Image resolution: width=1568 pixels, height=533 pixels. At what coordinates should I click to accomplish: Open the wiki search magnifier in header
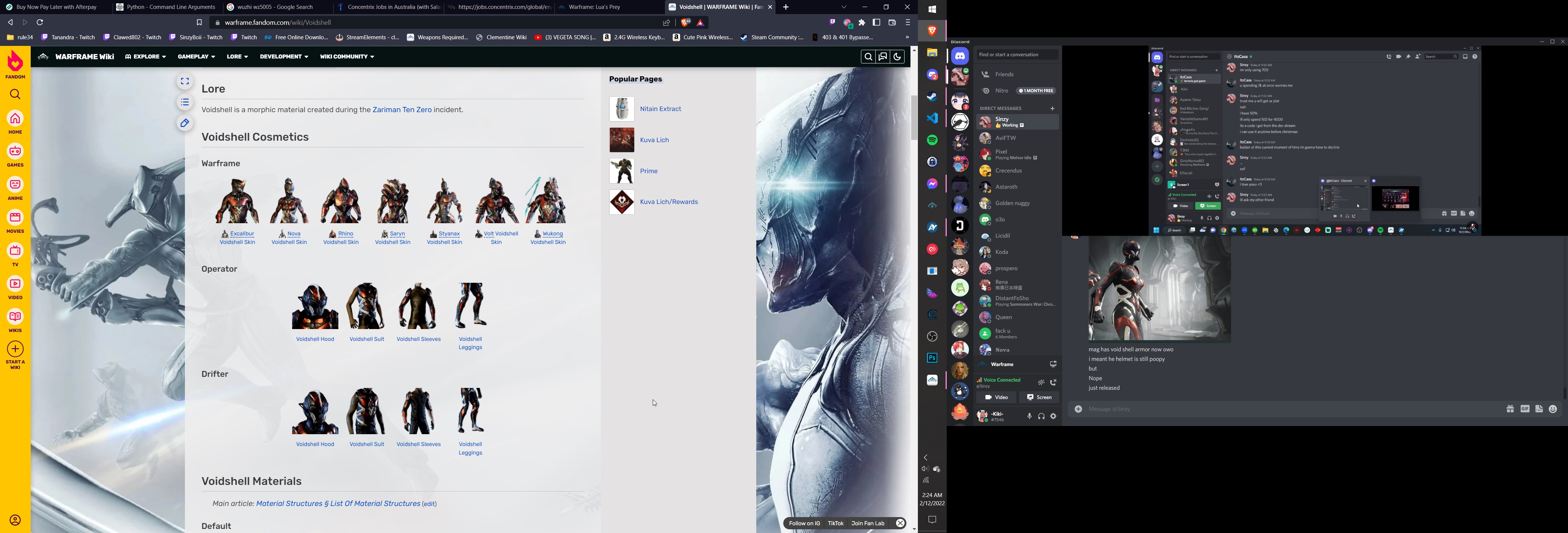tap(868, 57)
